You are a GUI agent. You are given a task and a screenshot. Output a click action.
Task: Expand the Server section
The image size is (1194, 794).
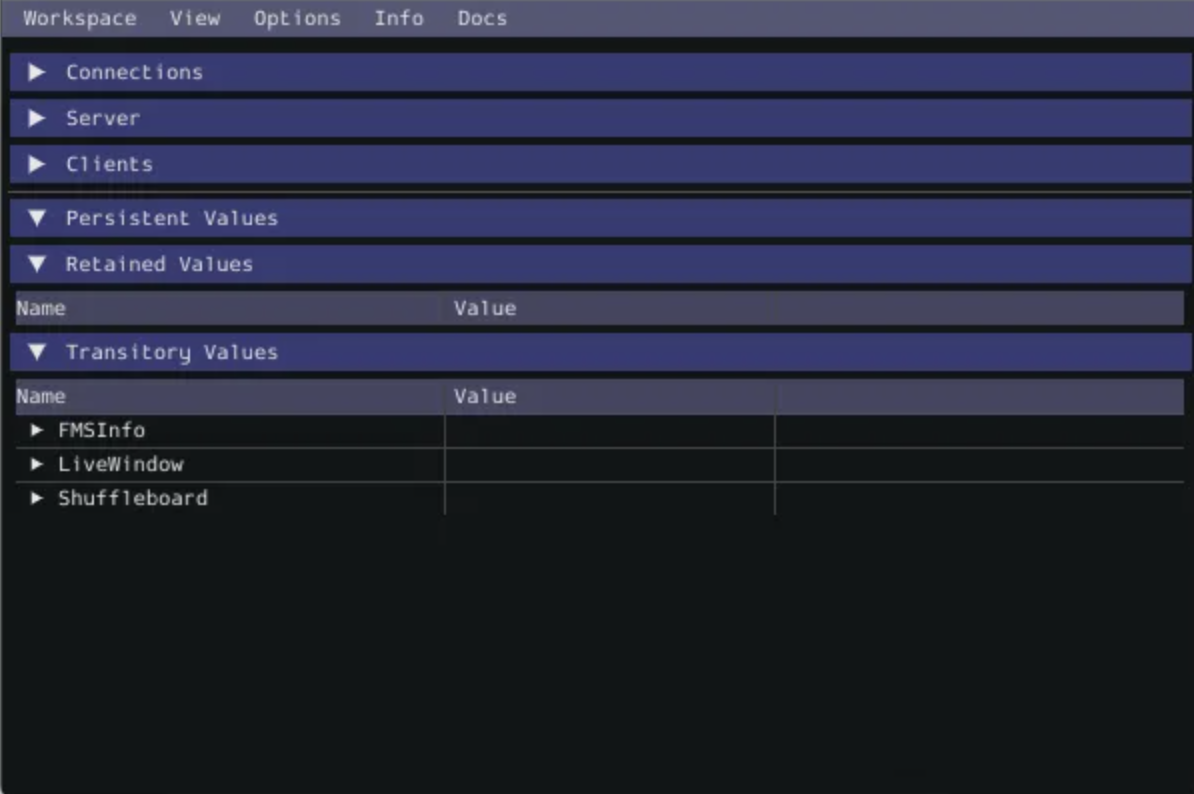37,118
